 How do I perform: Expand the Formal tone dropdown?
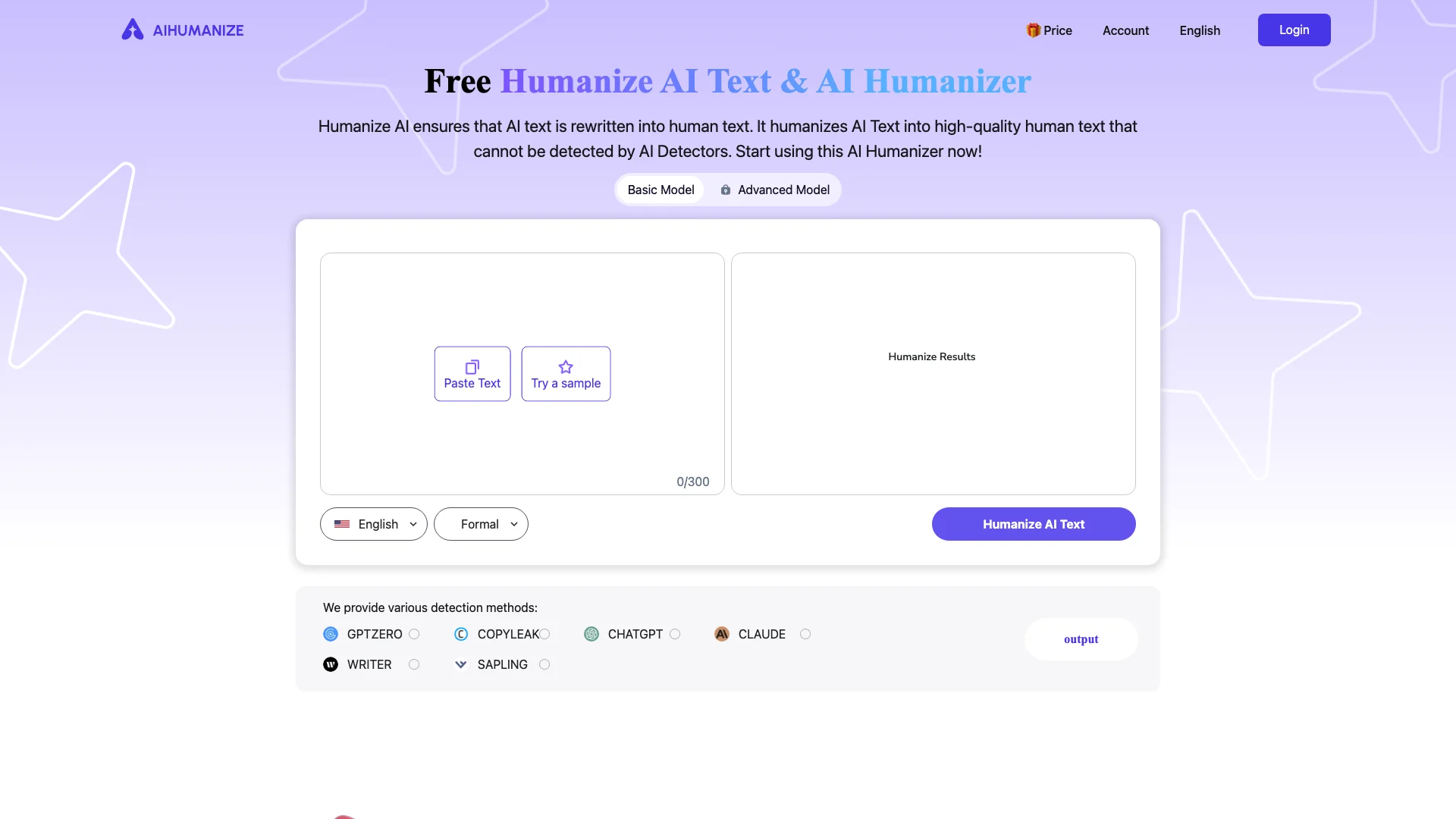[x=481, y=523]
